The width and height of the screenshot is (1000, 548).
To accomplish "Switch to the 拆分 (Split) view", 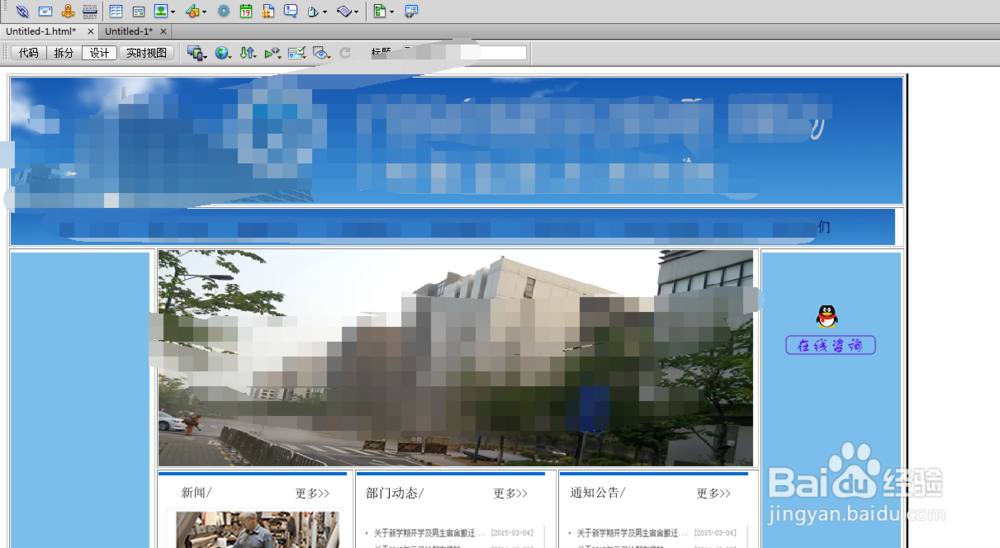I will tap(64, 53).
